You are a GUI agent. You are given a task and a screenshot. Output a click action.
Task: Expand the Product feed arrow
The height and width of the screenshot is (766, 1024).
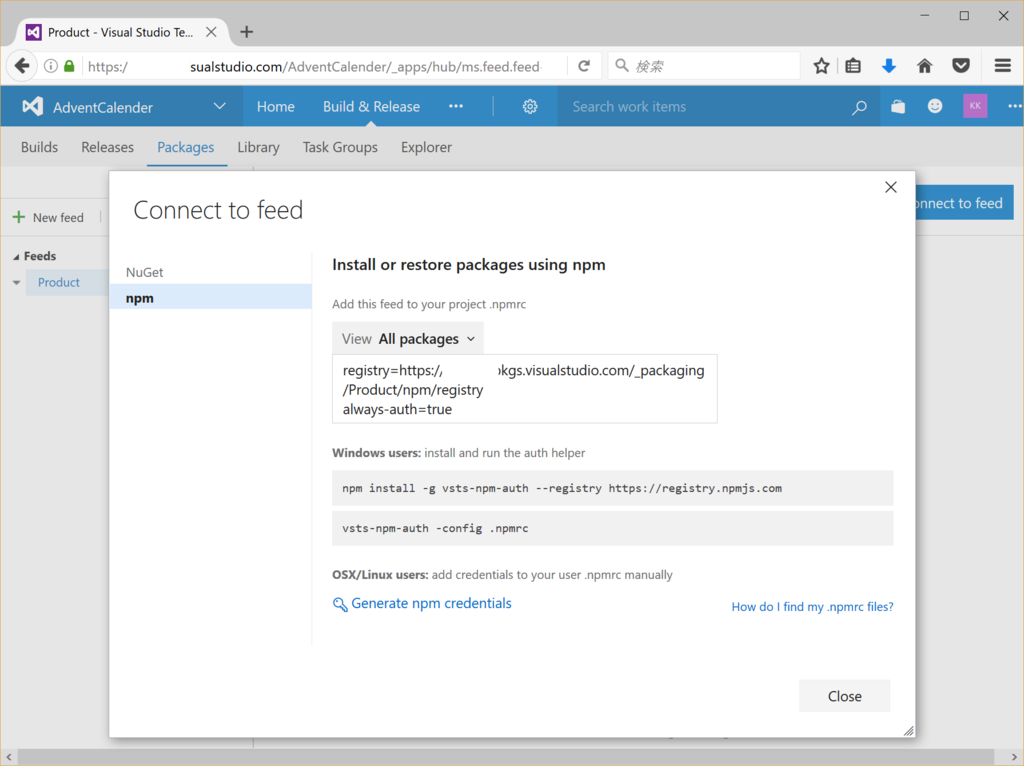point(16,283)
